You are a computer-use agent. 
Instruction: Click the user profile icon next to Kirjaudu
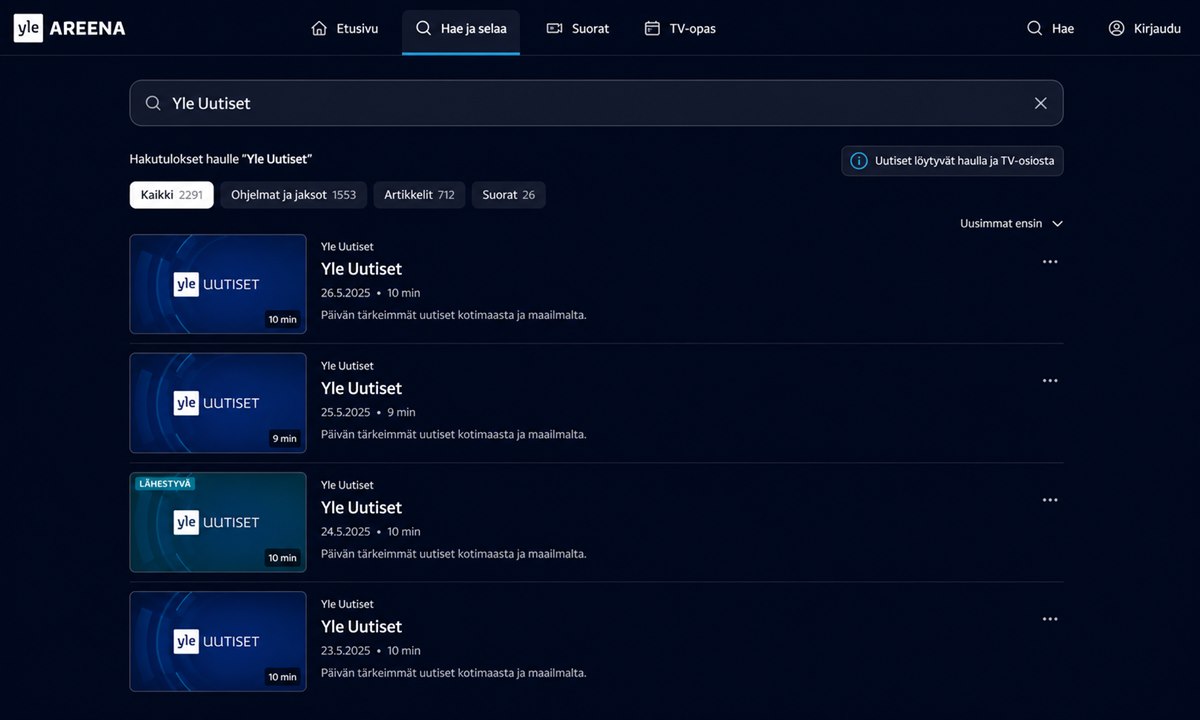pyautogui.click(x=1117, y=28)
